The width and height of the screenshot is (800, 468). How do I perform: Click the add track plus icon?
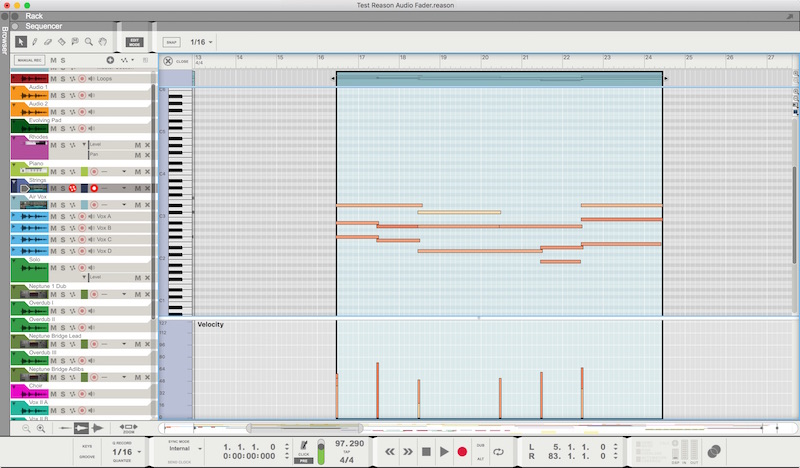[110, 61]
